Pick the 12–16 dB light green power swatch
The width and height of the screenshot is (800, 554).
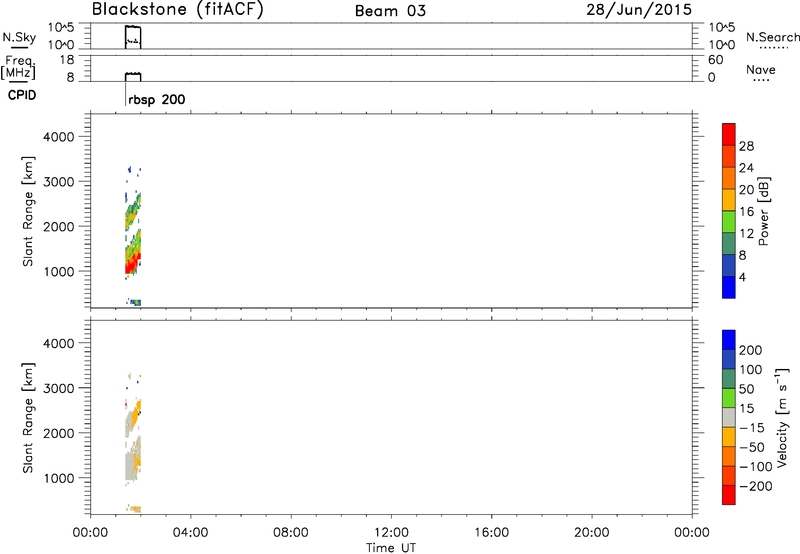729,220
